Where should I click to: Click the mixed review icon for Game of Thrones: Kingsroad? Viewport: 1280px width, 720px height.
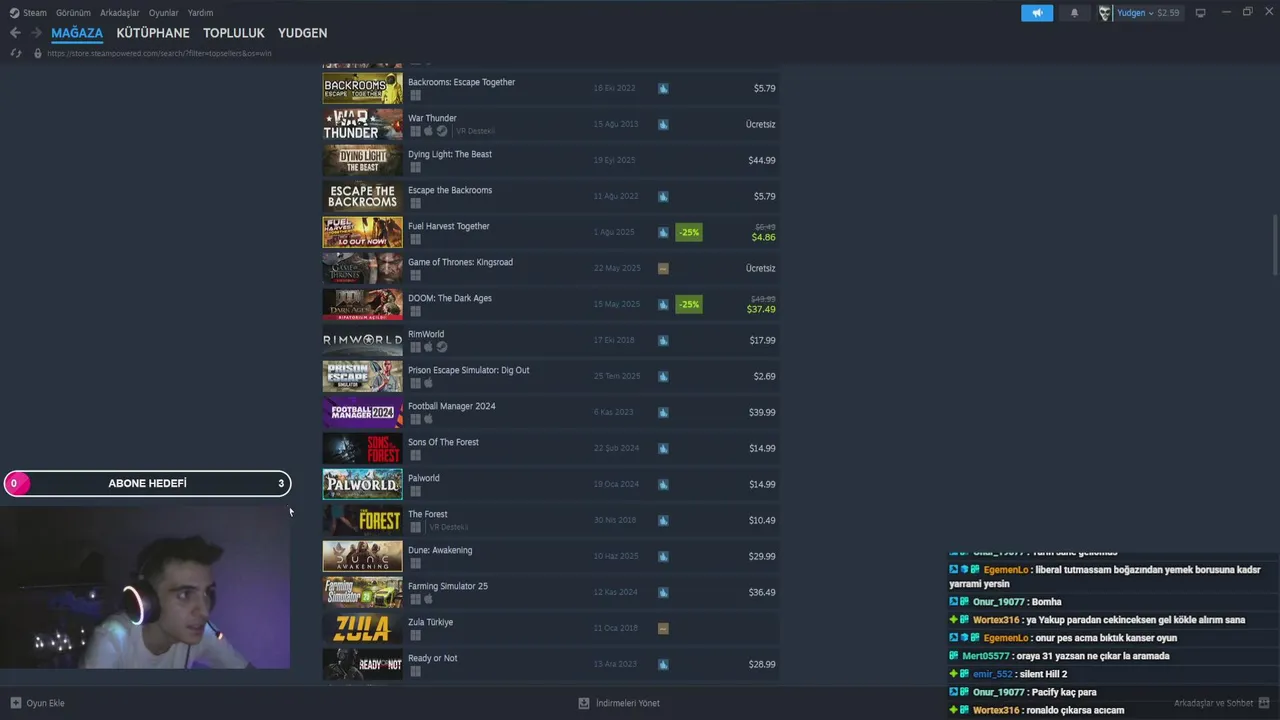coord(663,268)
